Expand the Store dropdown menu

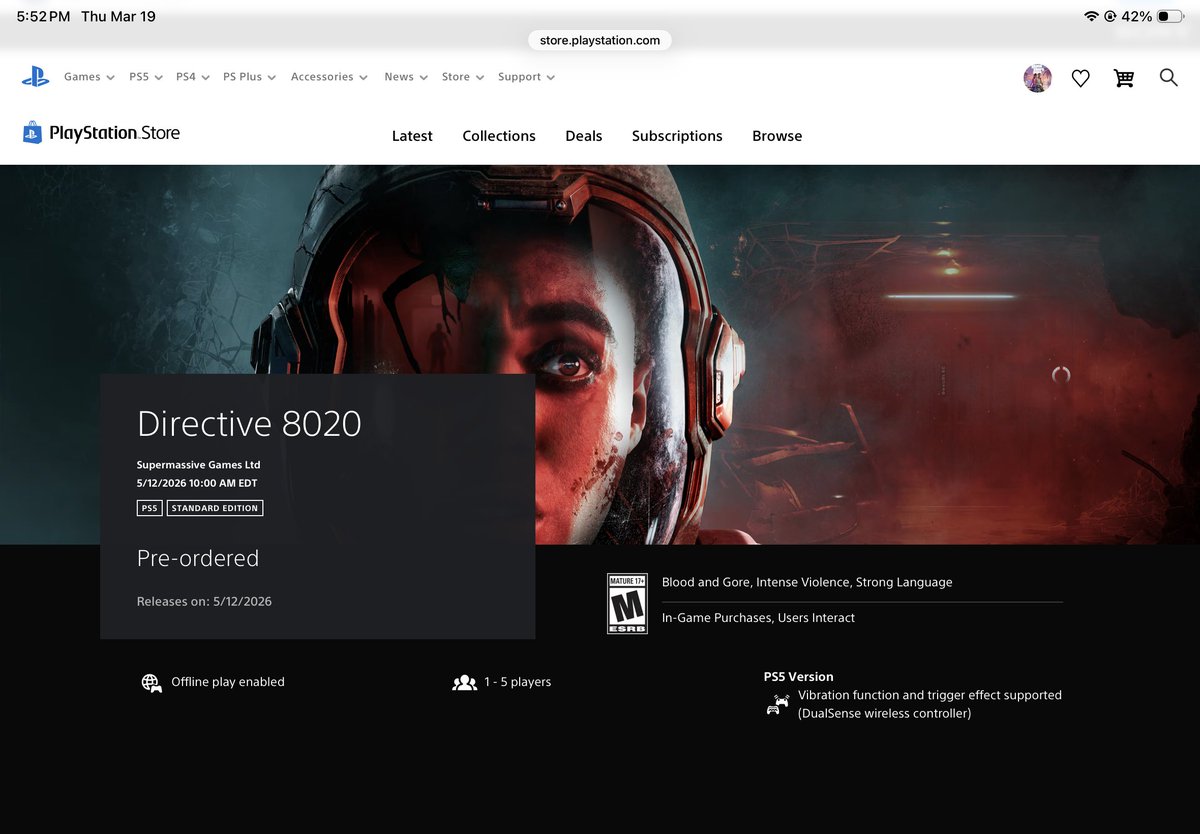(463, 77)
